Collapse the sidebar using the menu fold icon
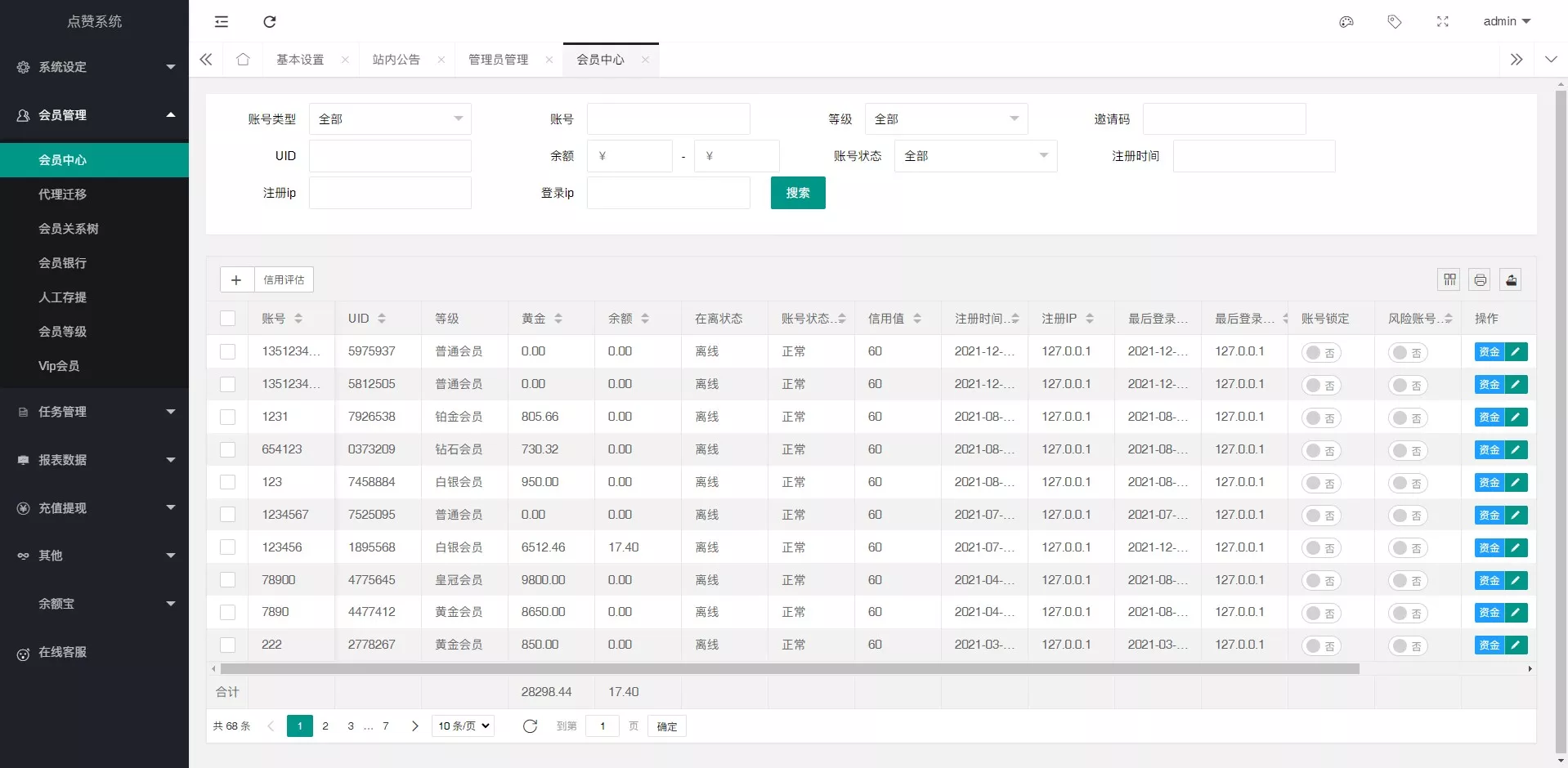 222,22
